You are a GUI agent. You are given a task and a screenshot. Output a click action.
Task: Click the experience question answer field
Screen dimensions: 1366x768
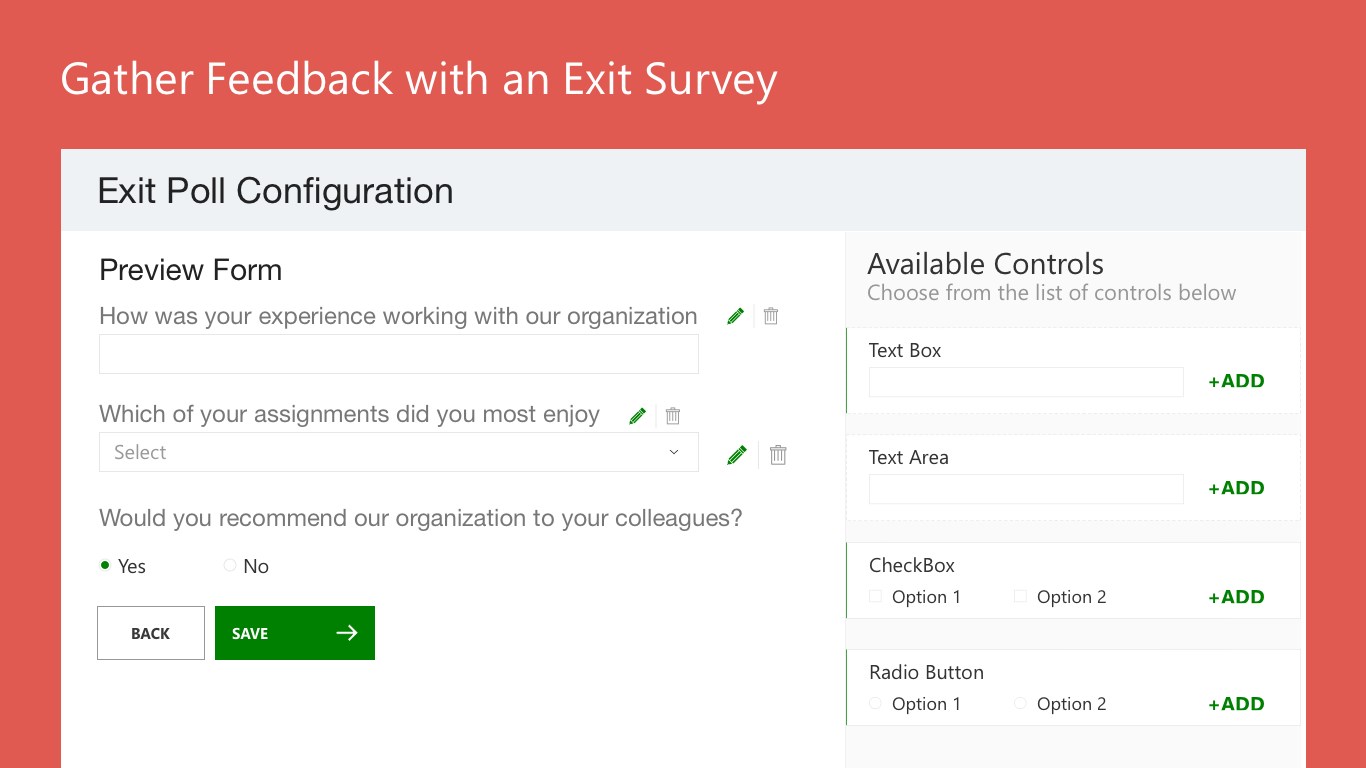pyautogui.click(x=398, y=354)
